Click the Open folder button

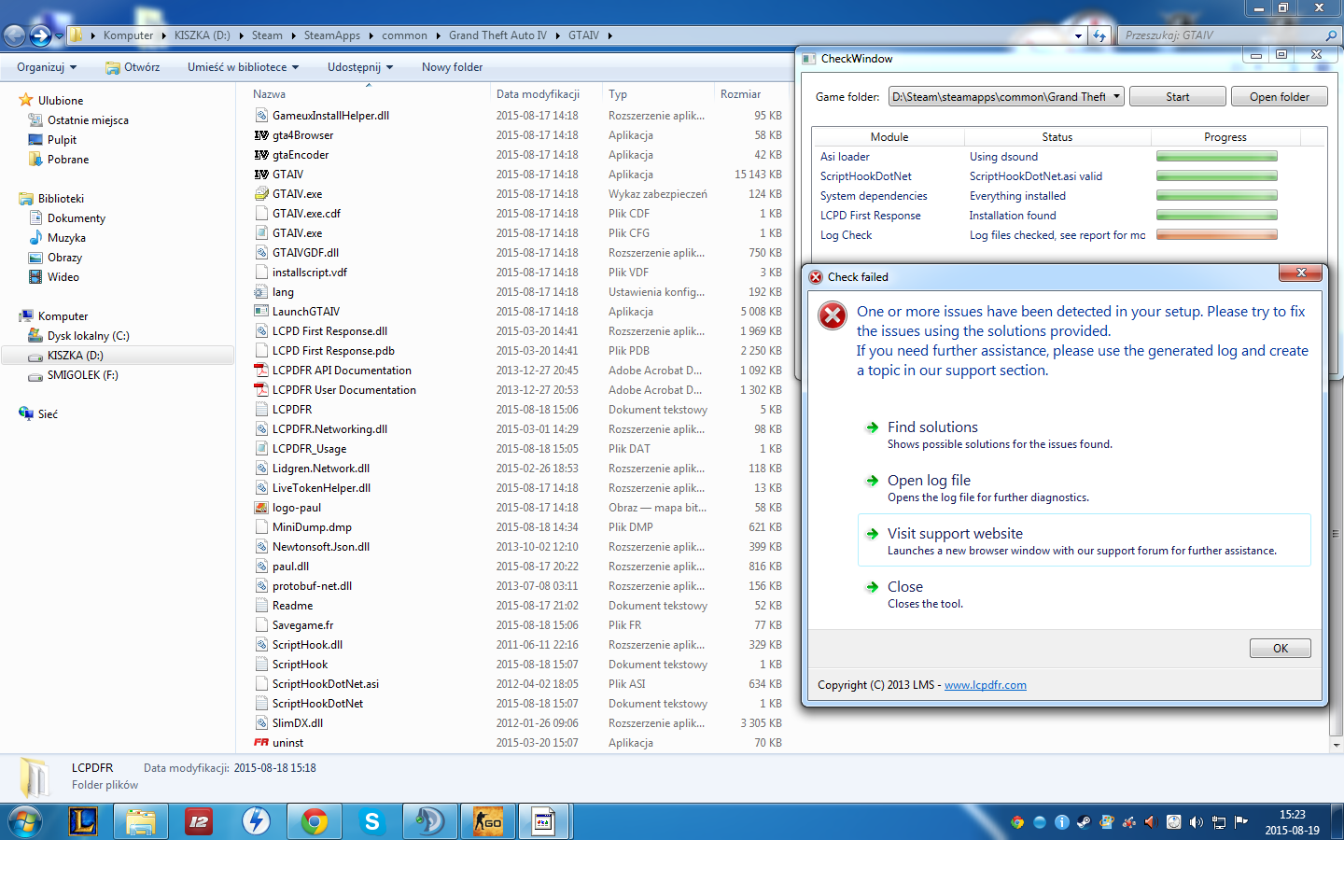pyautogui.click(x=1279, y=97)
